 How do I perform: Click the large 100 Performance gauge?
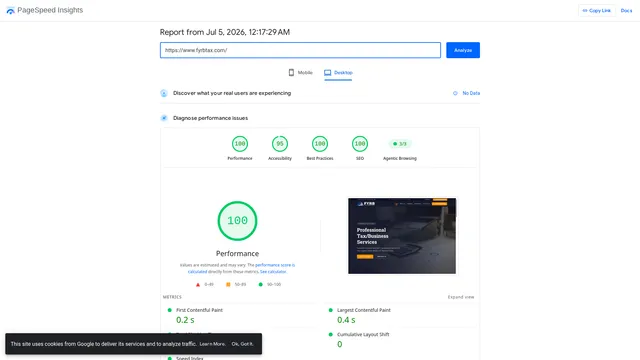(x=237, y=221)
